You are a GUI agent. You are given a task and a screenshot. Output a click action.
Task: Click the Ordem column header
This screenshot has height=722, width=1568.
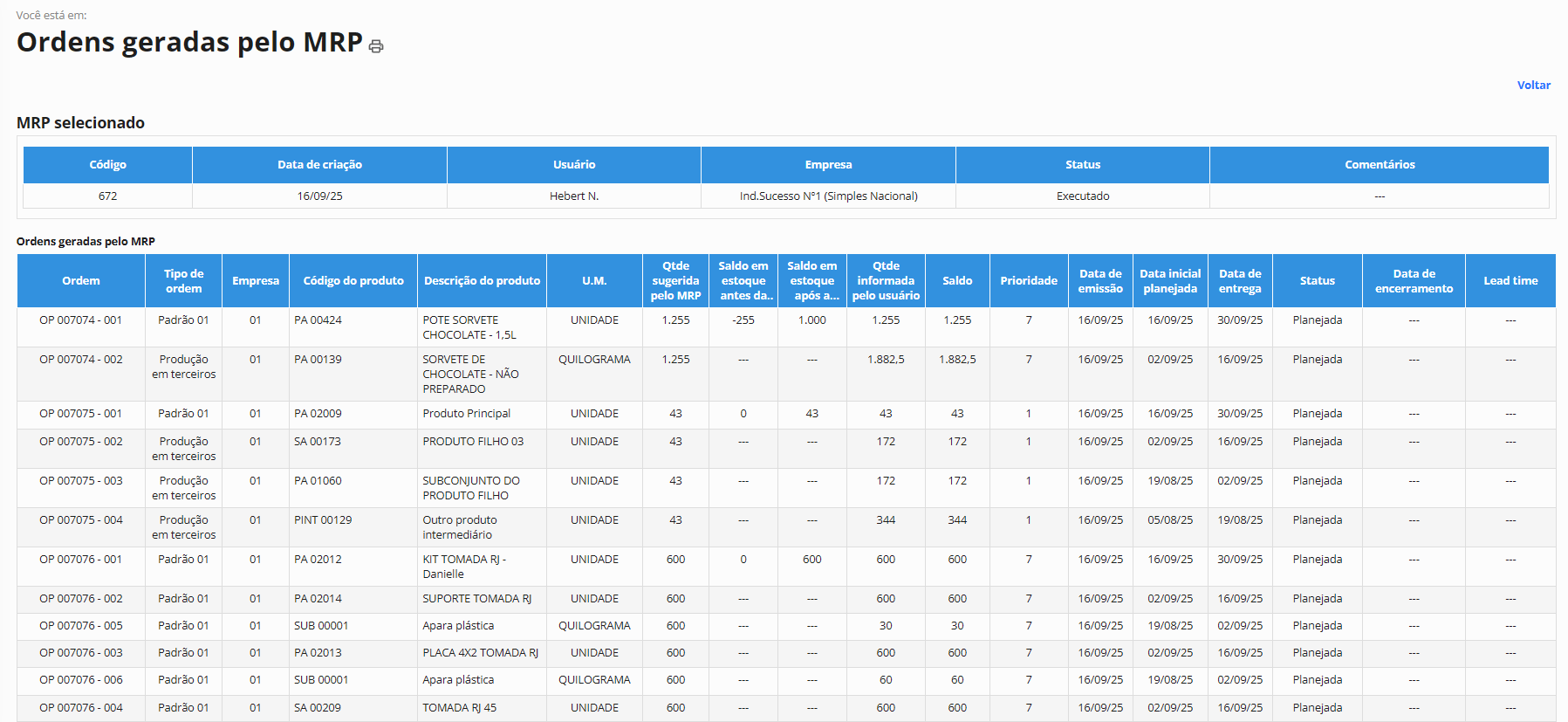coord(80,281)
